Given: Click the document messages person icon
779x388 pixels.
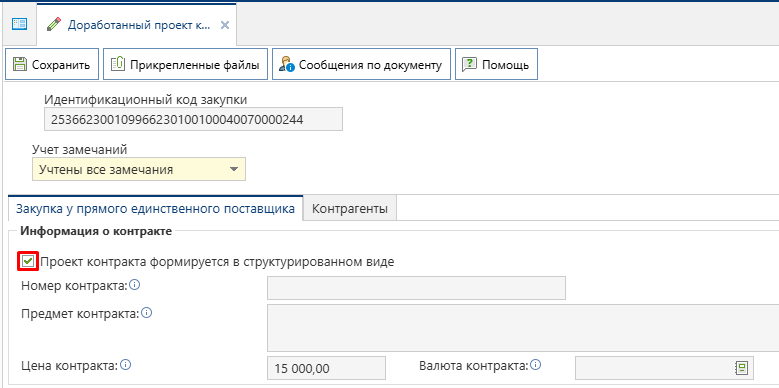Looking at the screenshot, I should point(287,65).
